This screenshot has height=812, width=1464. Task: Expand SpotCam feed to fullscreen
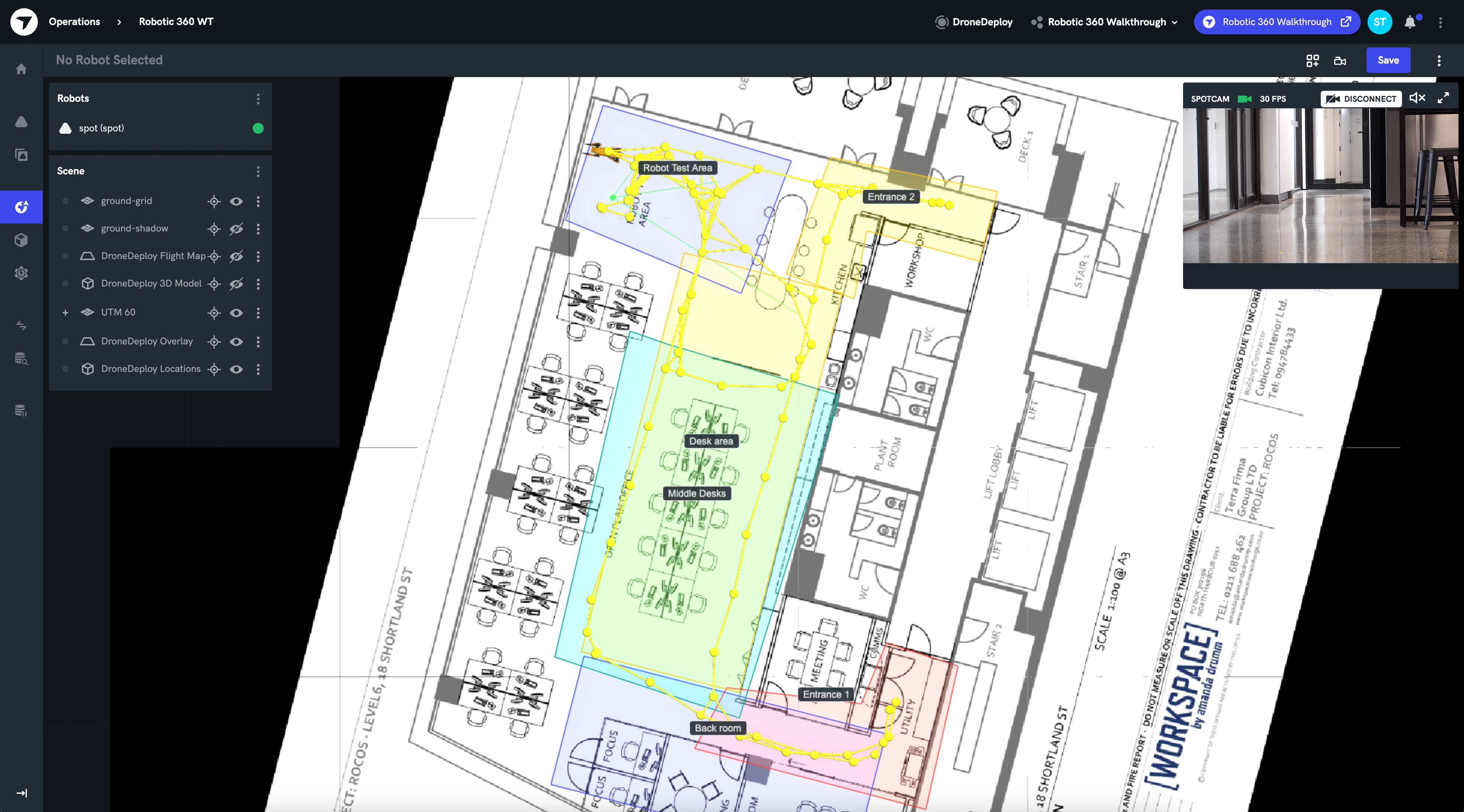[x=1443, y=98]
